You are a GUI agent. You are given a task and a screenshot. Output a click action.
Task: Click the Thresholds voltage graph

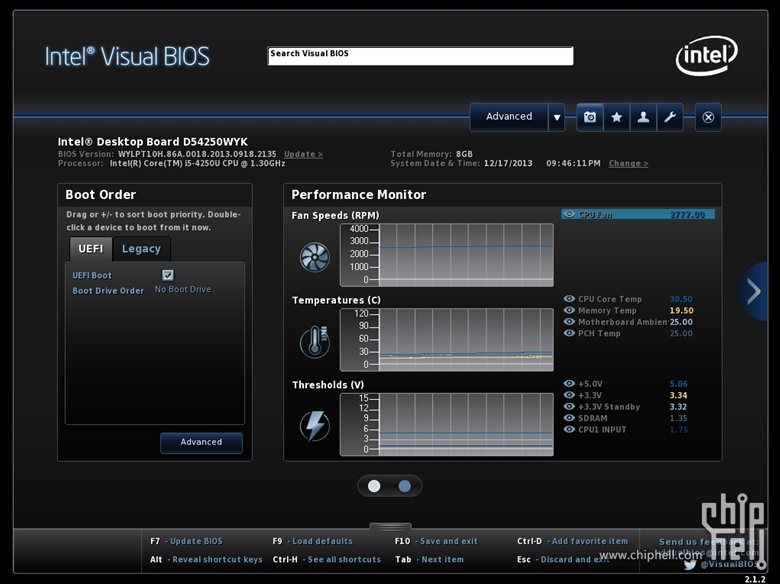point(447,424)
